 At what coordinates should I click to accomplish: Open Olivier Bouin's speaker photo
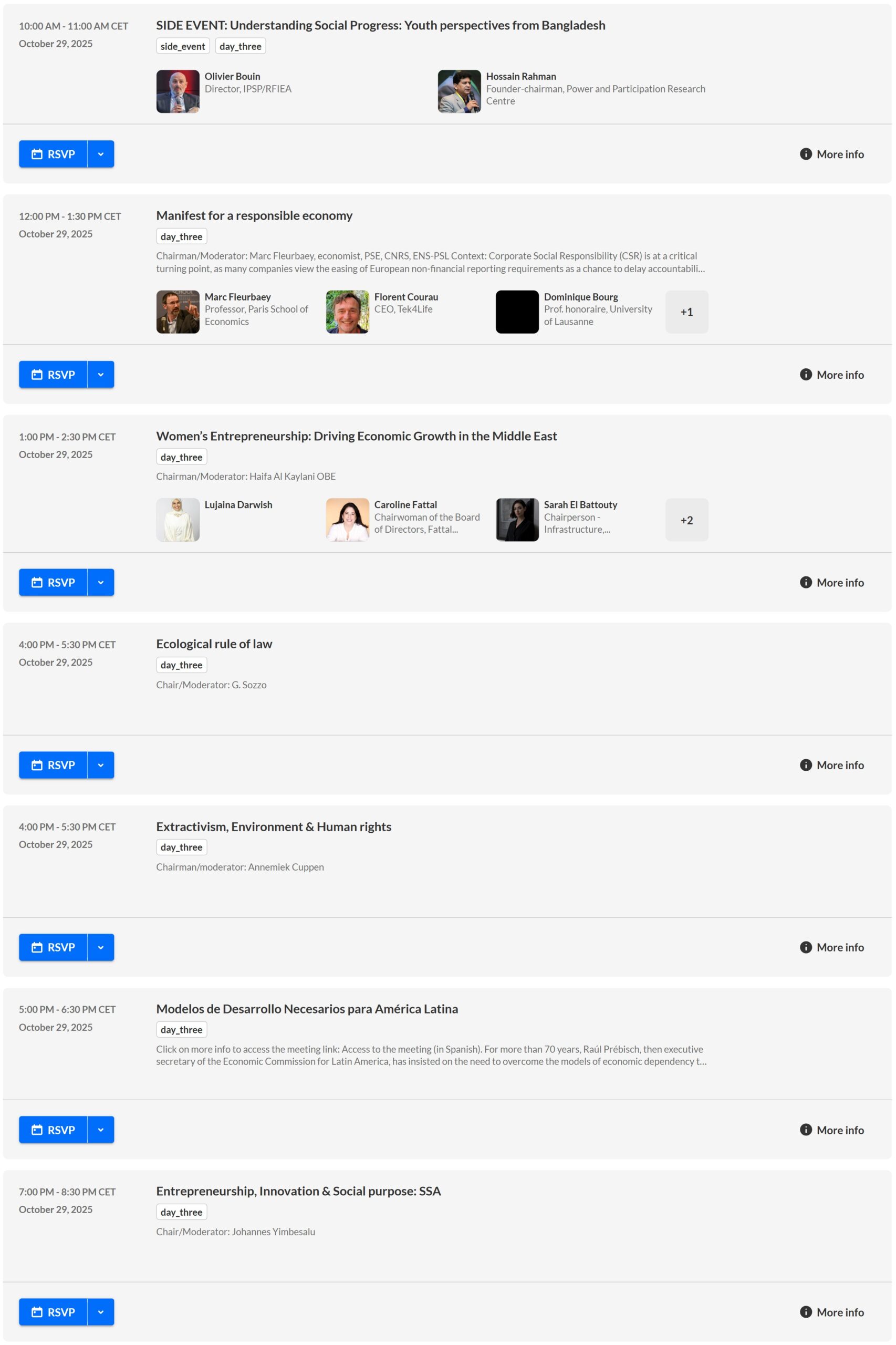178,91
